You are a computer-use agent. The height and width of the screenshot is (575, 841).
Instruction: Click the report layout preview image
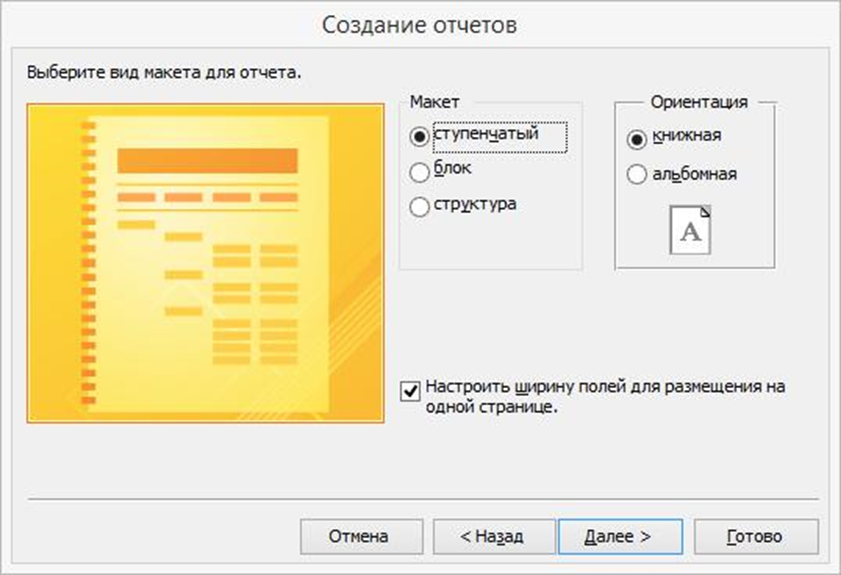click(x=205, y=263)
